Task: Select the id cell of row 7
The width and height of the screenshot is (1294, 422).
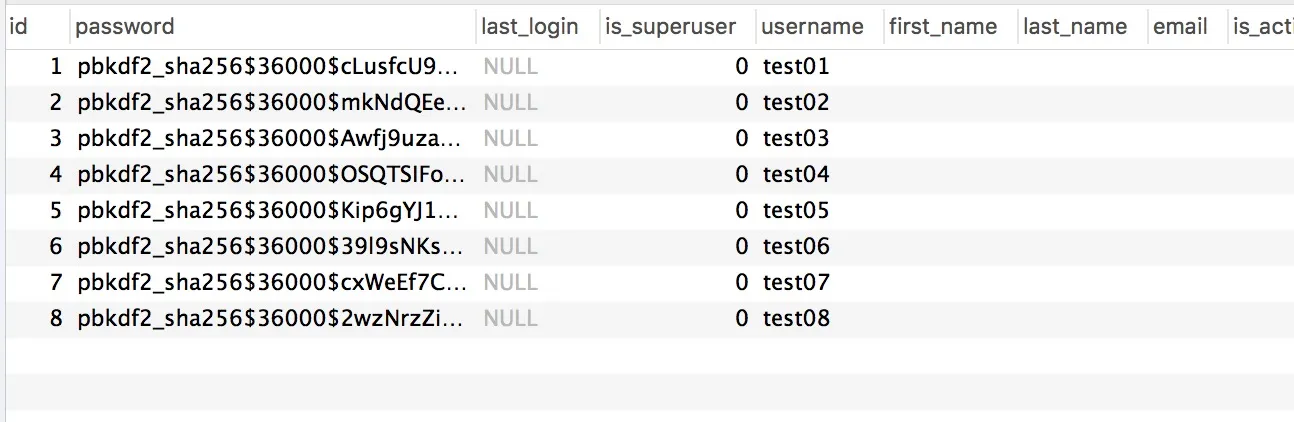Action: 56,283
